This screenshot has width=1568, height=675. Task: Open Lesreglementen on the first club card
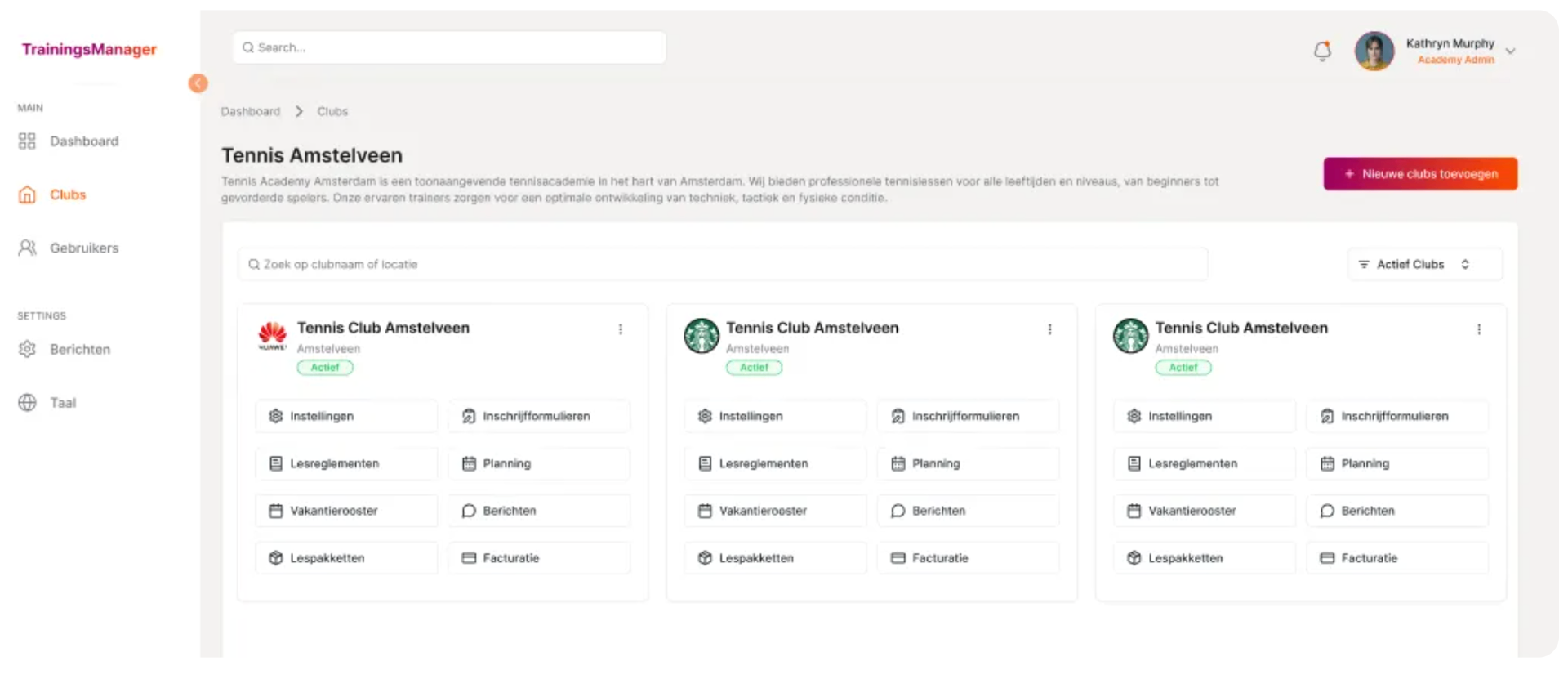click(346, 463)
